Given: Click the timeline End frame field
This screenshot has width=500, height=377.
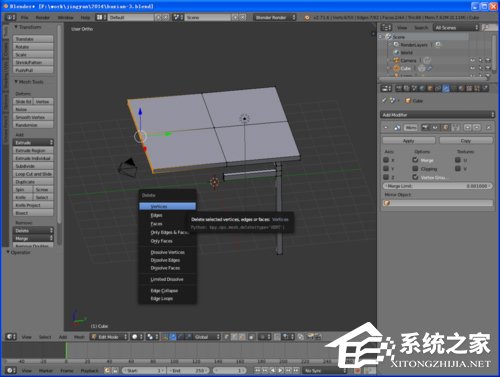Looking at the screenshot, I should click(x=188, y=370).
